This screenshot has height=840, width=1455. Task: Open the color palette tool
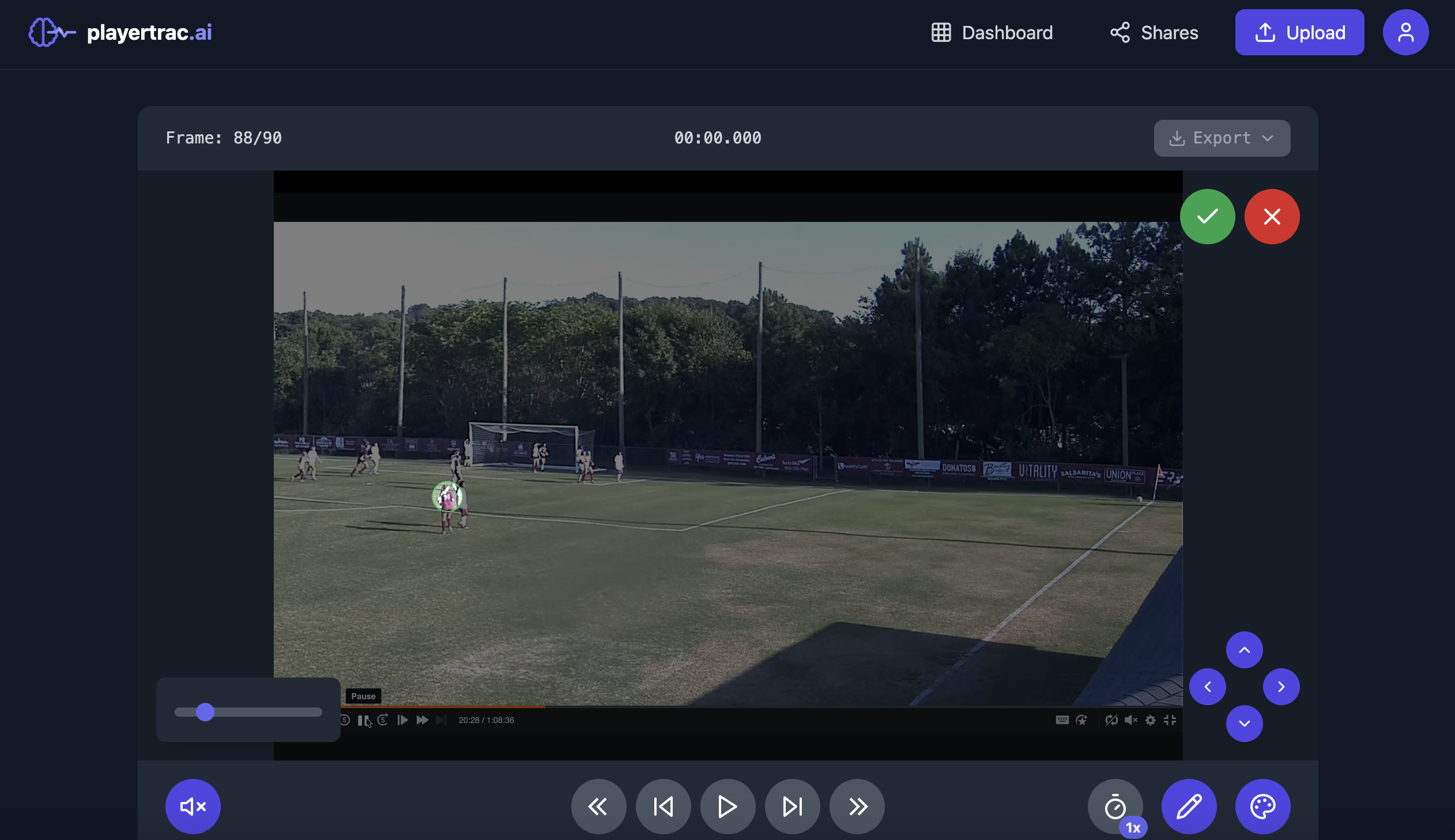coord(1262,806)
